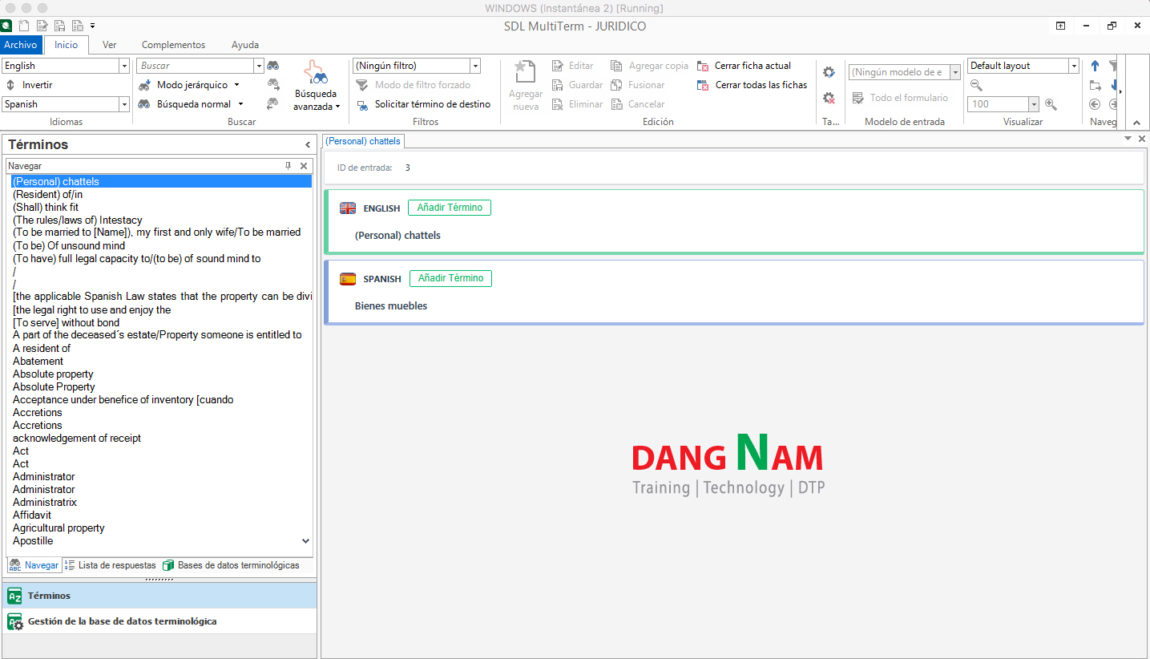Close the Navegar search panel
The width and height of the screenshot is (1150, 659).
click(304, 166)
